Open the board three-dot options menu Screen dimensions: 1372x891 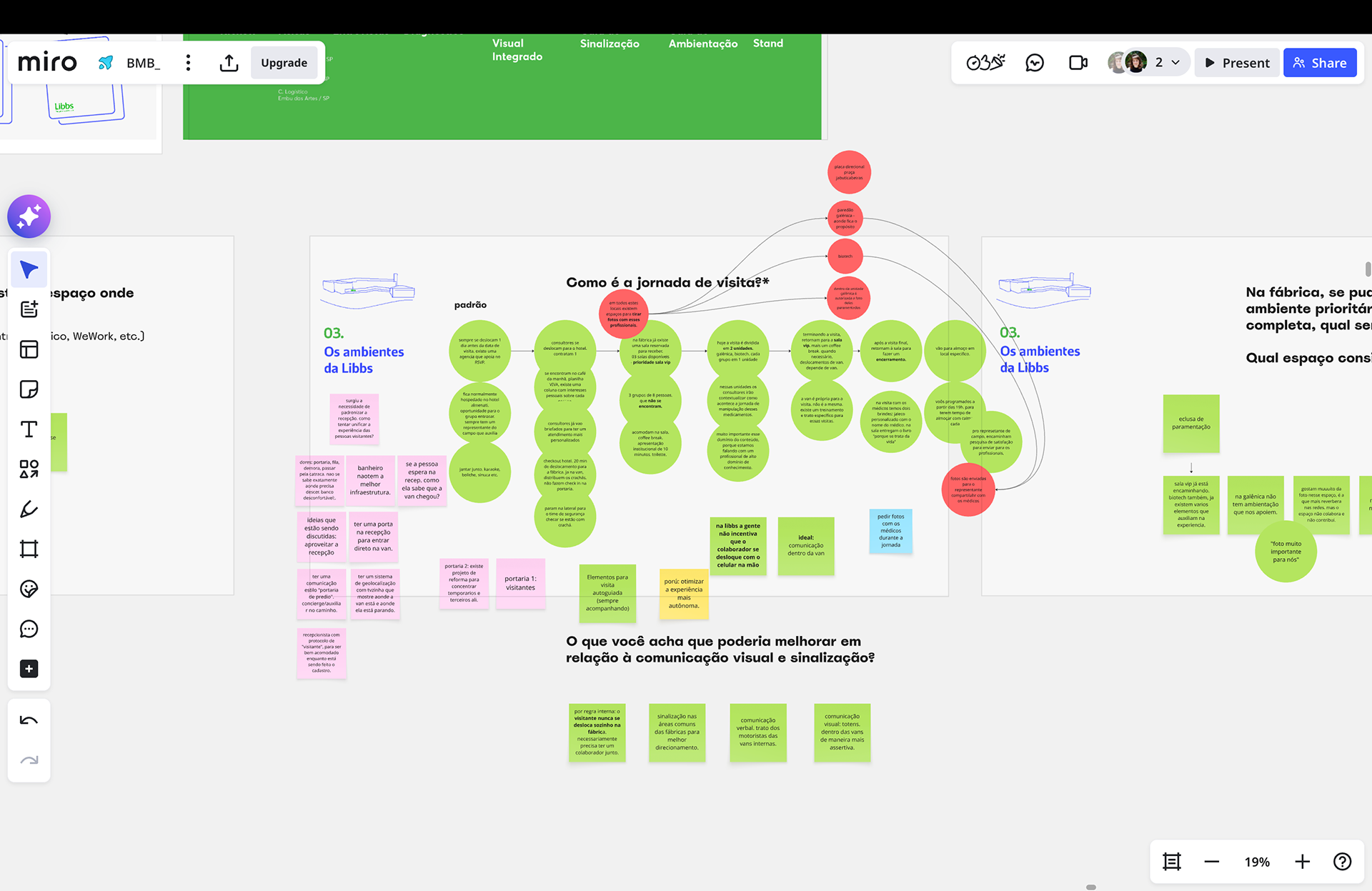click(x=189, y=63)
